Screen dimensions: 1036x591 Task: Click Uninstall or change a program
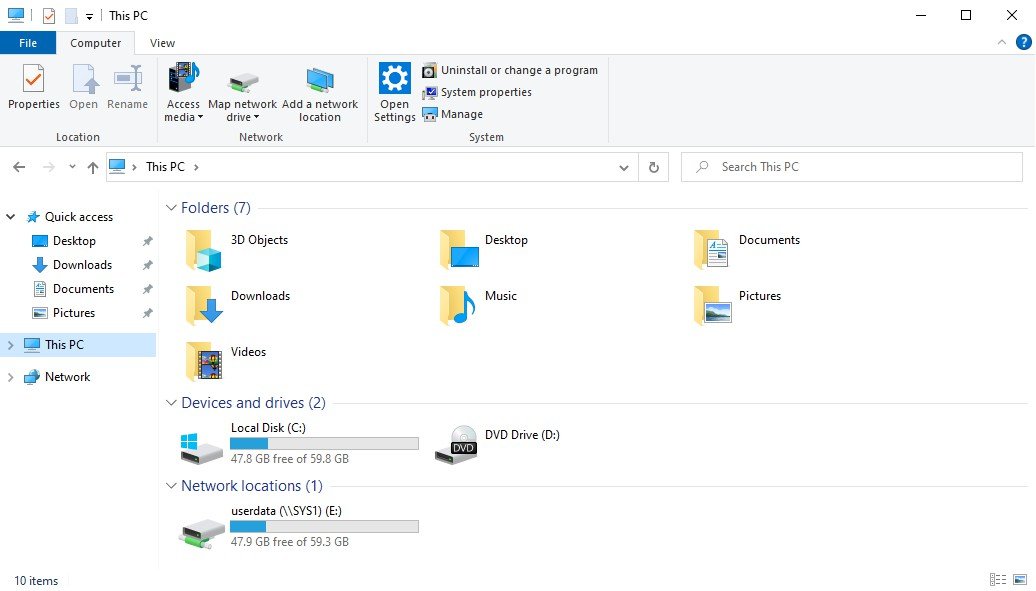510,70
